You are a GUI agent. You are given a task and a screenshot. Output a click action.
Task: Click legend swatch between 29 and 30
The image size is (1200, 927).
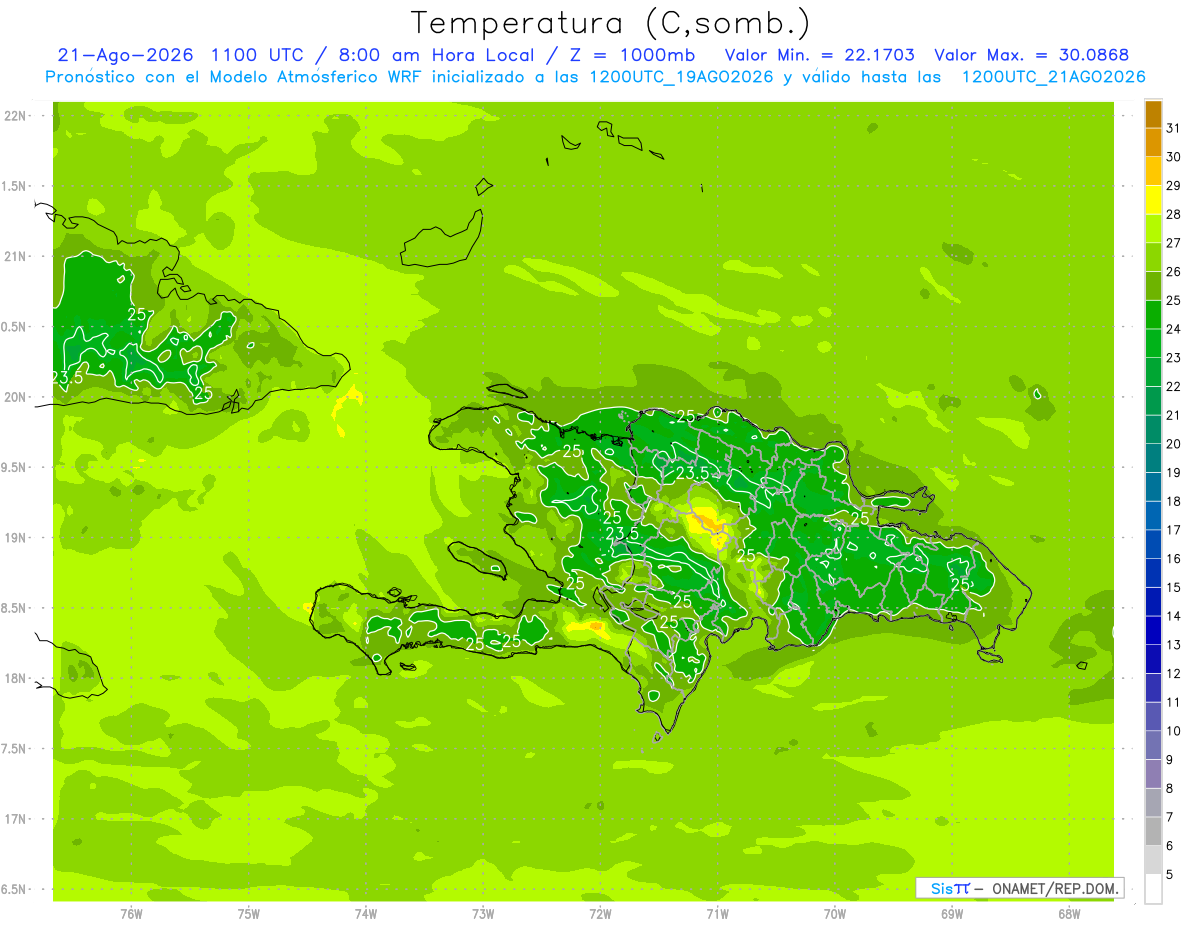1153,171
